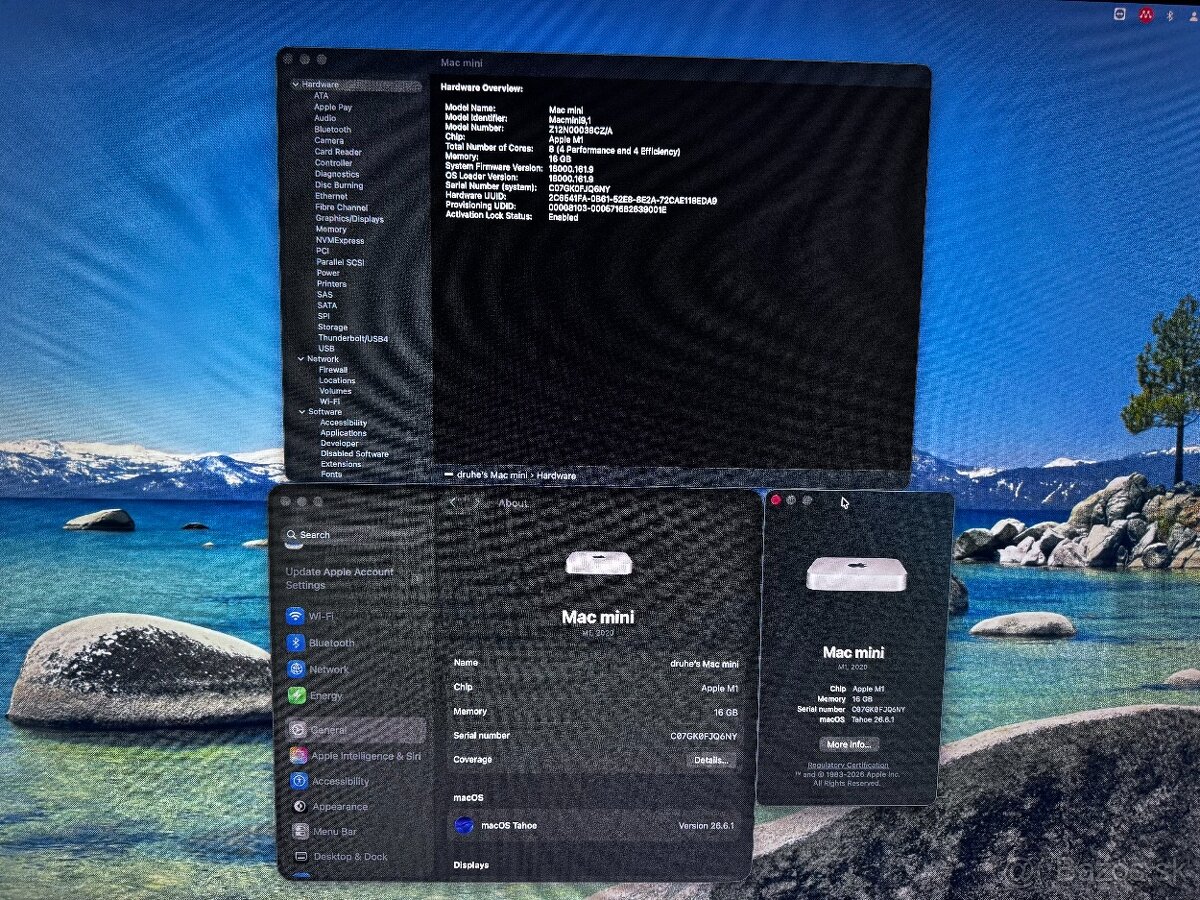Select Power in System Information sidebar

point(328,273)
